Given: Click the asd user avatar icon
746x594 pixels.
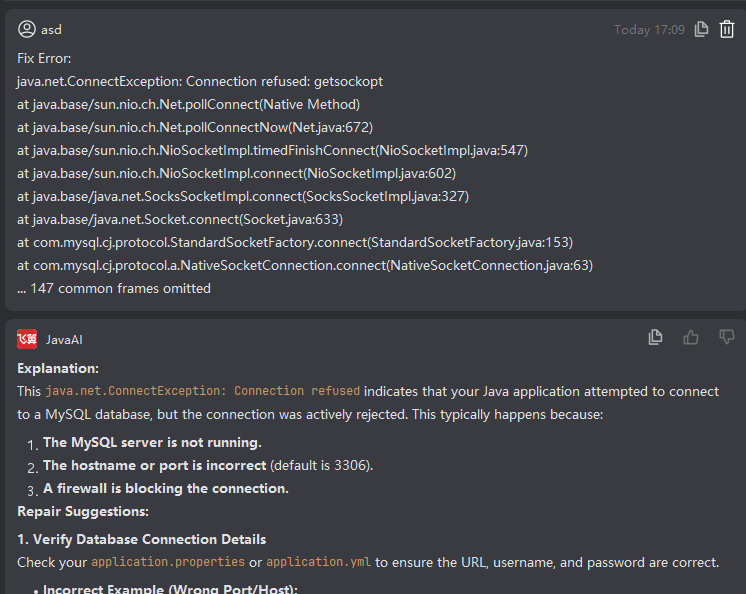Looking at the screenshot, I should coord(27,29).
